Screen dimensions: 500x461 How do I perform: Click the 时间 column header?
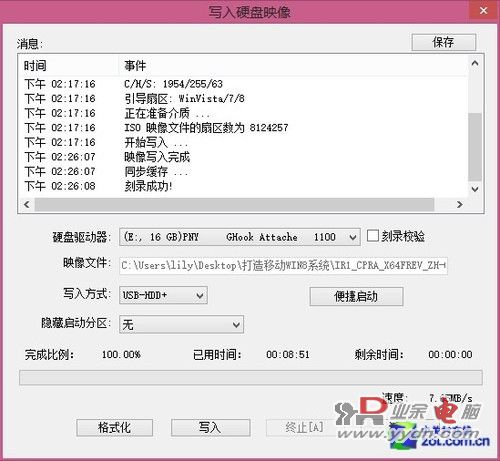tap(68, 66)
